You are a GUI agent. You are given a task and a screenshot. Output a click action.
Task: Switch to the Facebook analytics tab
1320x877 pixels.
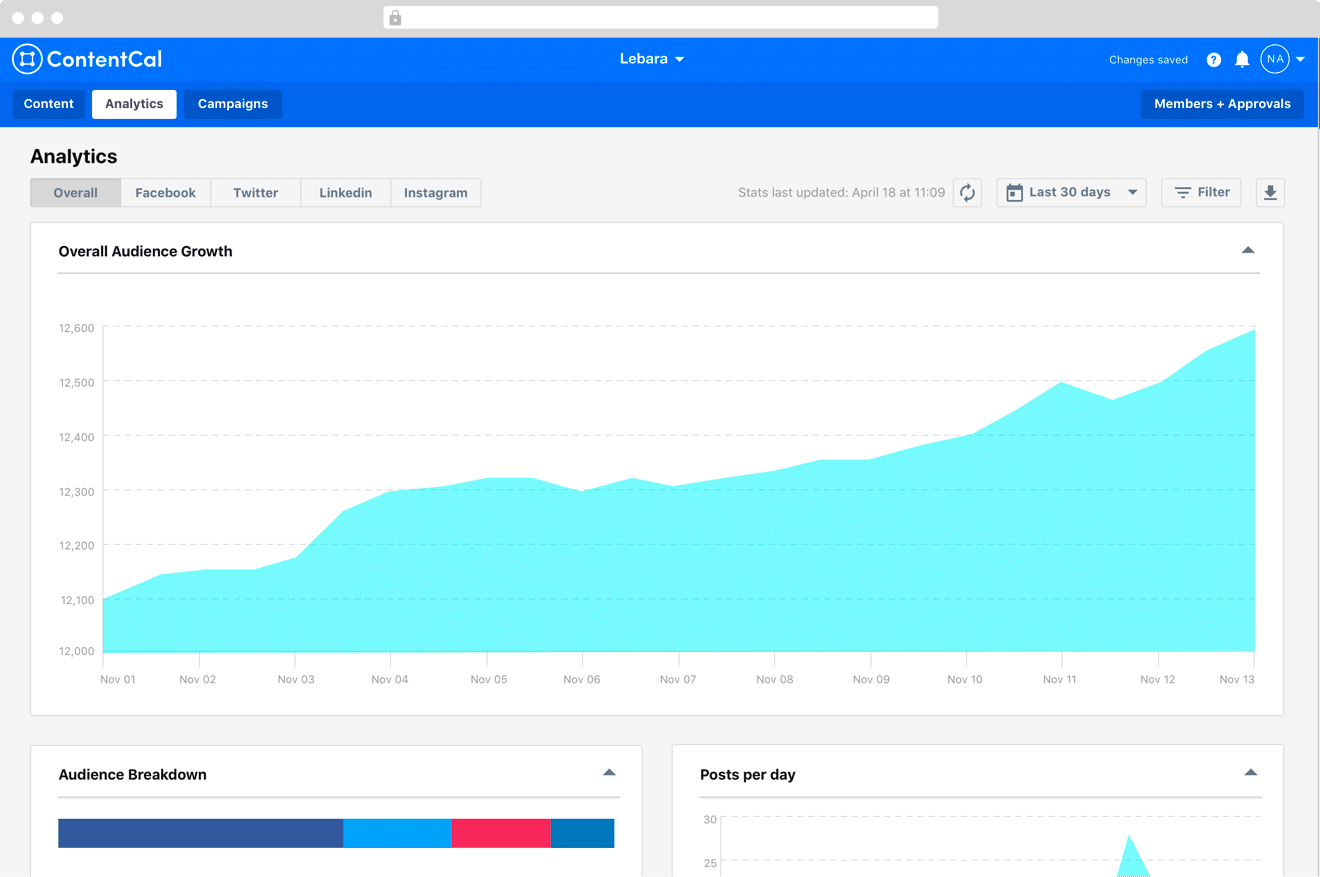pyautogui.click(x=165, y=193)
